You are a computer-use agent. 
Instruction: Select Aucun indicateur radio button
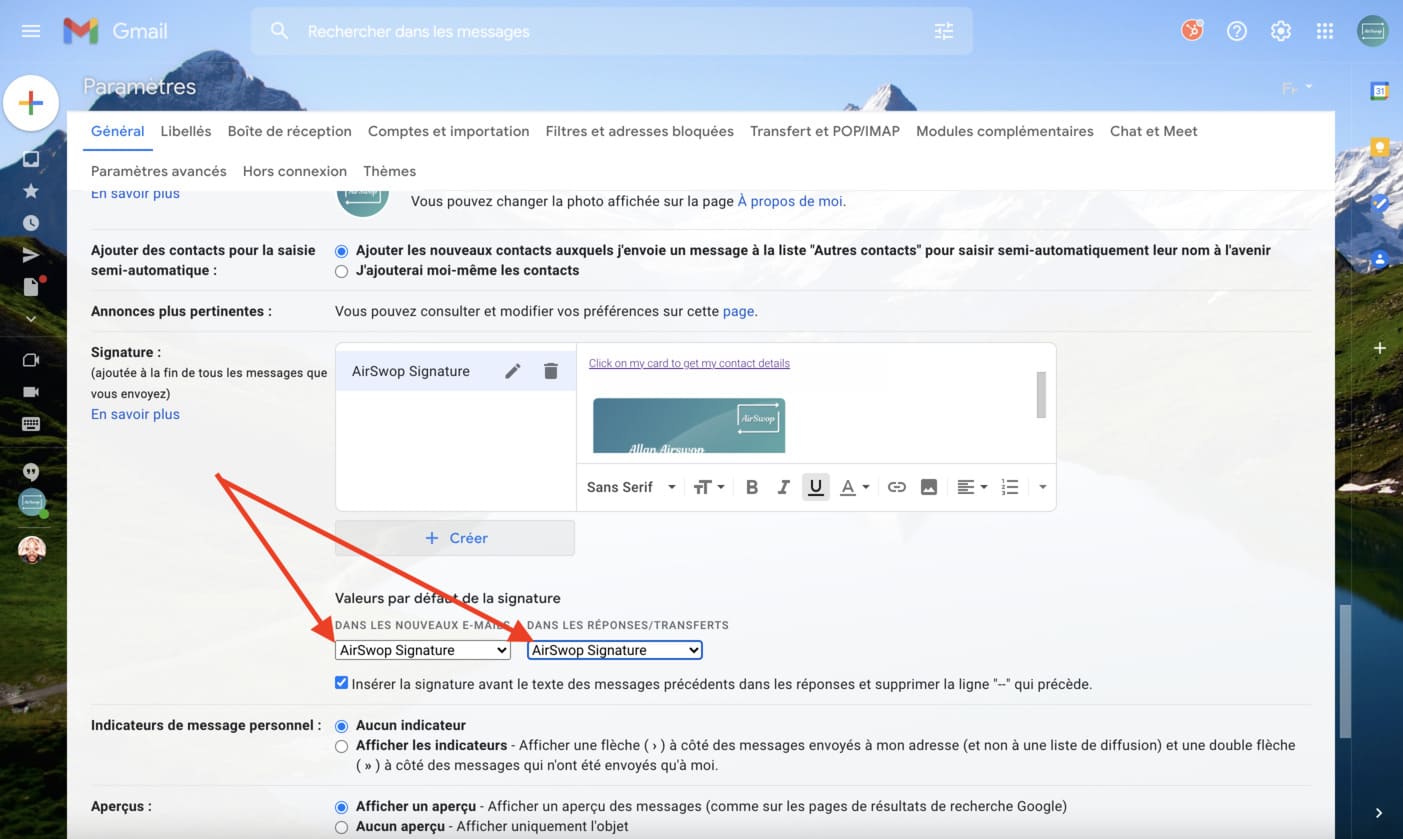pos(342,726)
